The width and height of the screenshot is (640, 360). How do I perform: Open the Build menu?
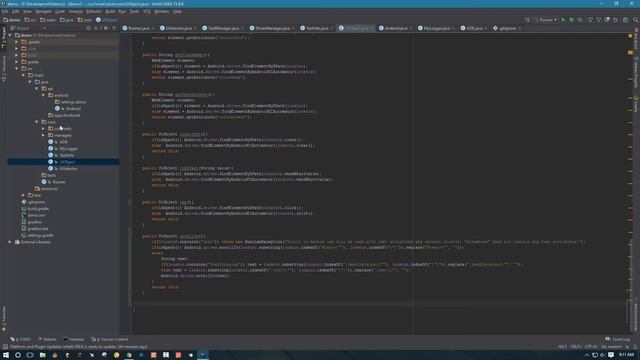[110, 11]
